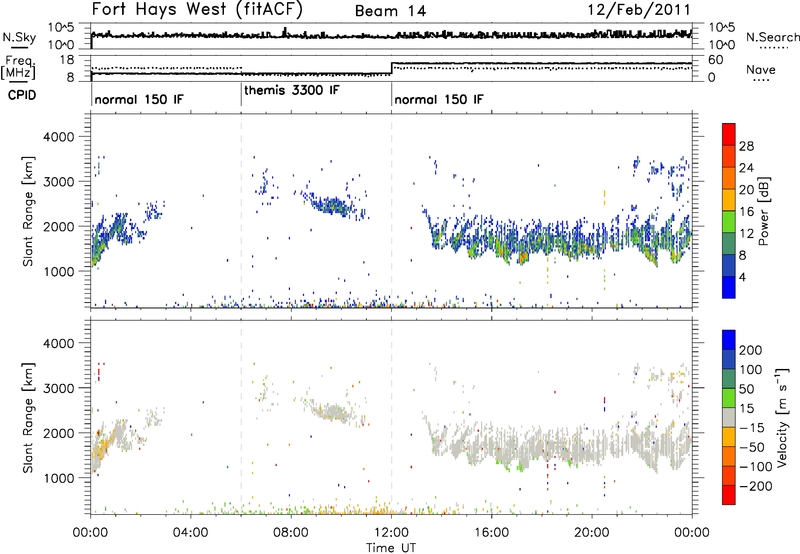
Task: Click the 18 tick on frequency axis
Action: tap(67, 60)
